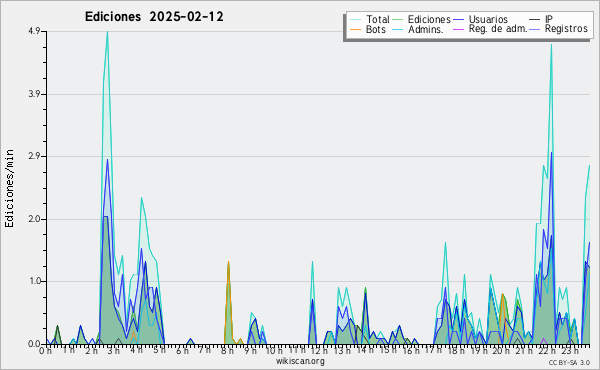600x370 pixels.
Task: Click the 0.0 y-axis value
Action: pyautogui.click(x=34, y=344)
